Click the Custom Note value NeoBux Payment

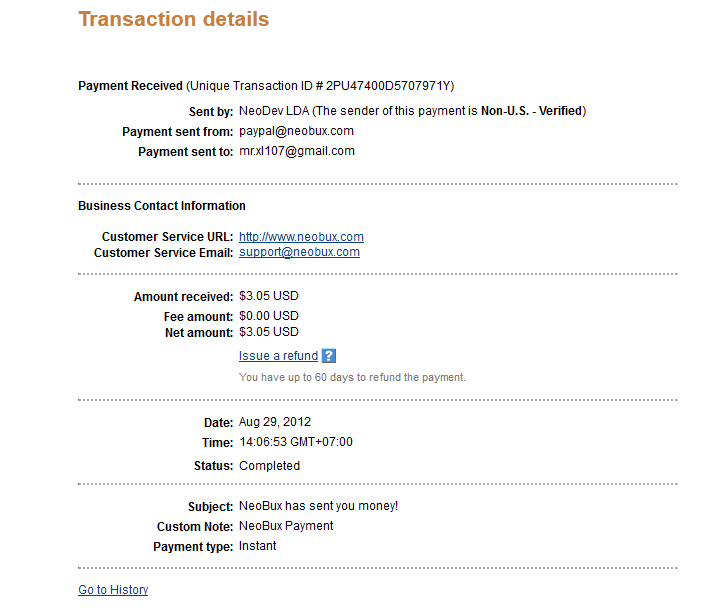click(x=286, y=526)
